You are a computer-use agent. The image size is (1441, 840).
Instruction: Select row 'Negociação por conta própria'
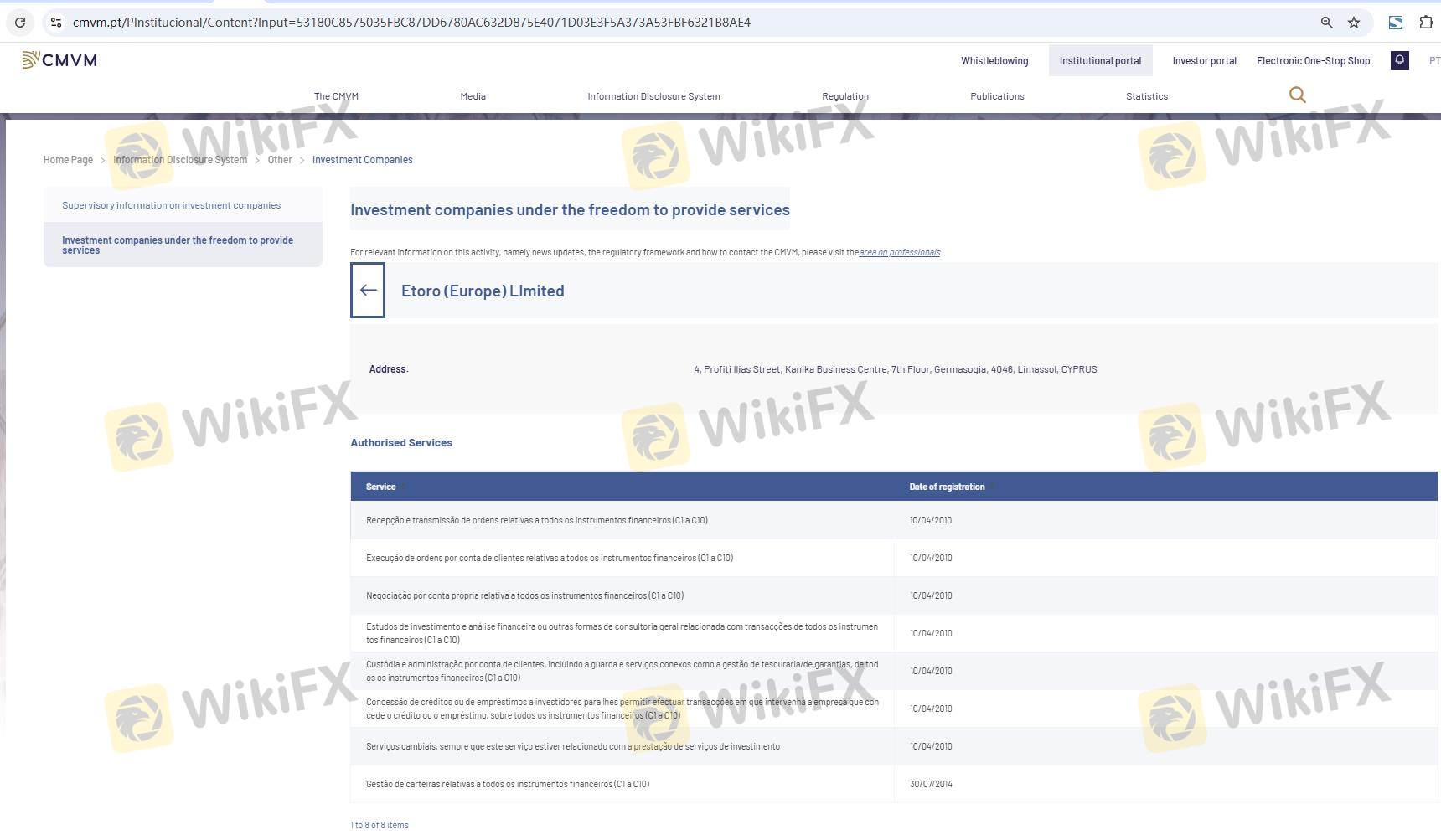click(x=894, y=595)
